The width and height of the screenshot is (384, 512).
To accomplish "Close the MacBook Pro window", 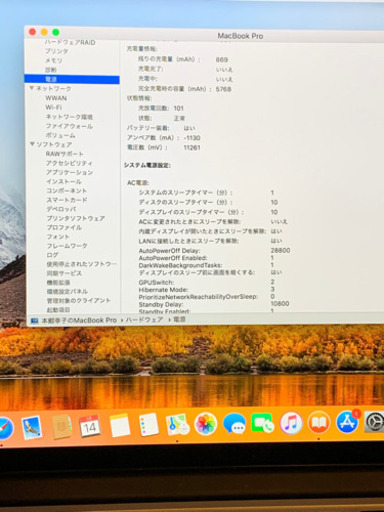I will (x=33, y=32).
